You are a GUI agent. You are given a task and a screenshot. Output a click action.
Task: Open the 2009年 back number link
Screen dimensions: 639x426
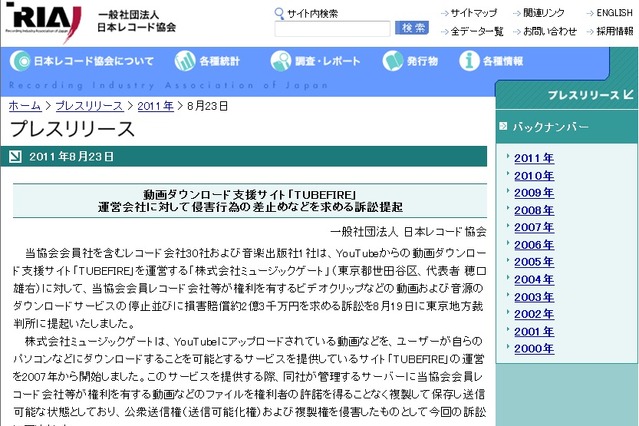click(x=534, y=193)
